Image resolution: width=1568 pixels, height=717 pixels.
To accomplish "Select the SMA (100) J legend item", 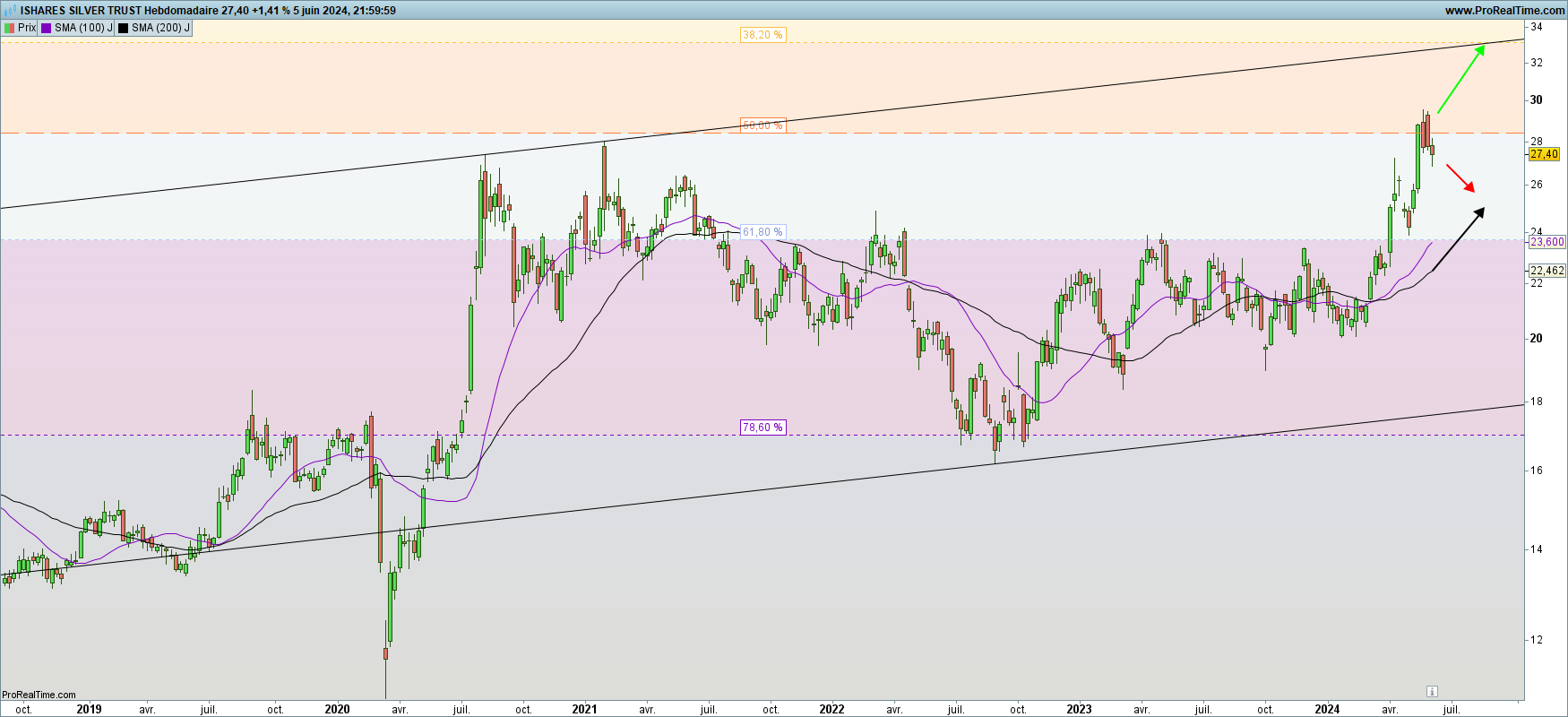I will click(77, 28).
